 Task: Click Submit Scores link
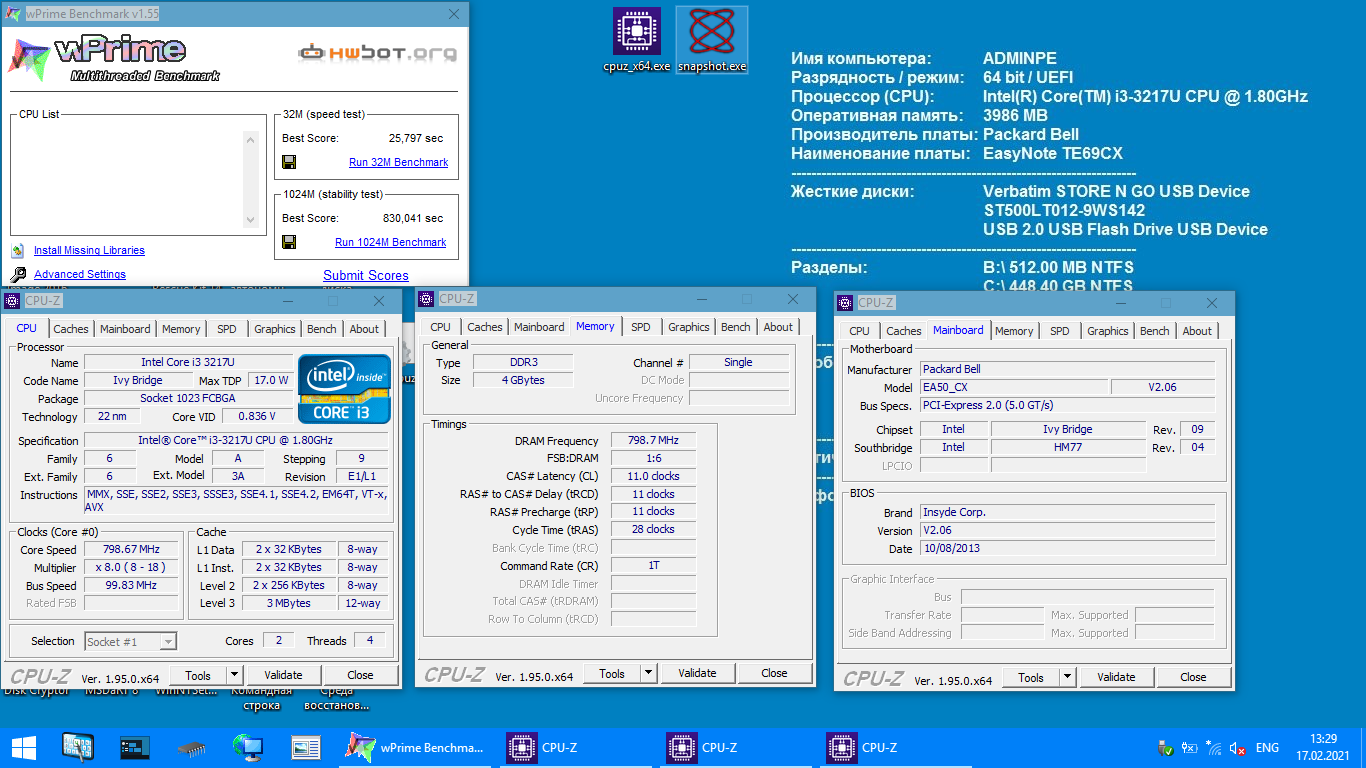click(x=366, y=275)
